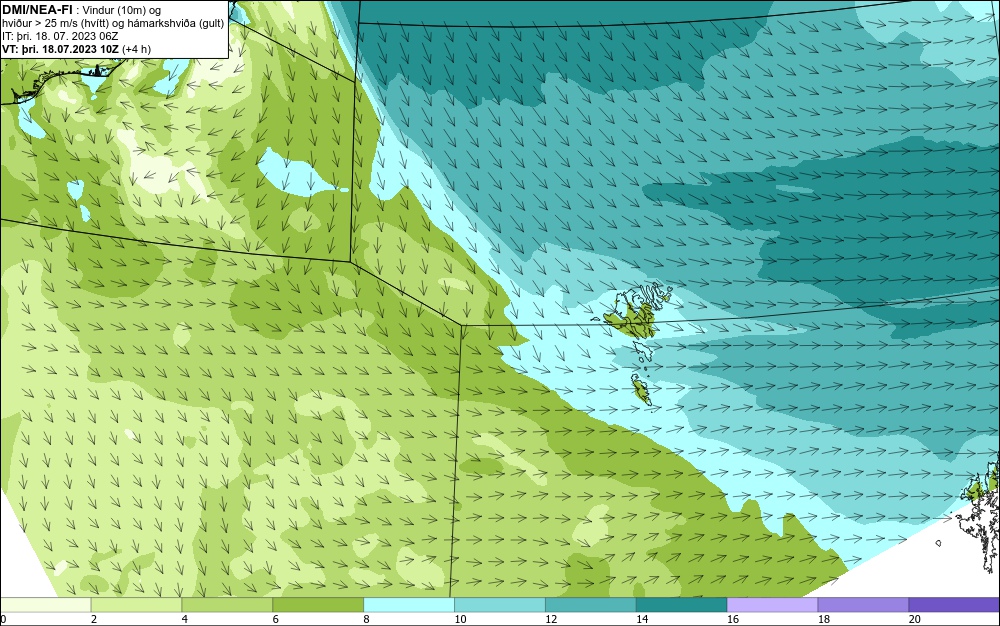1000x626 pixels.
Task: Click the legend value label 4
Action: (184, 619)
